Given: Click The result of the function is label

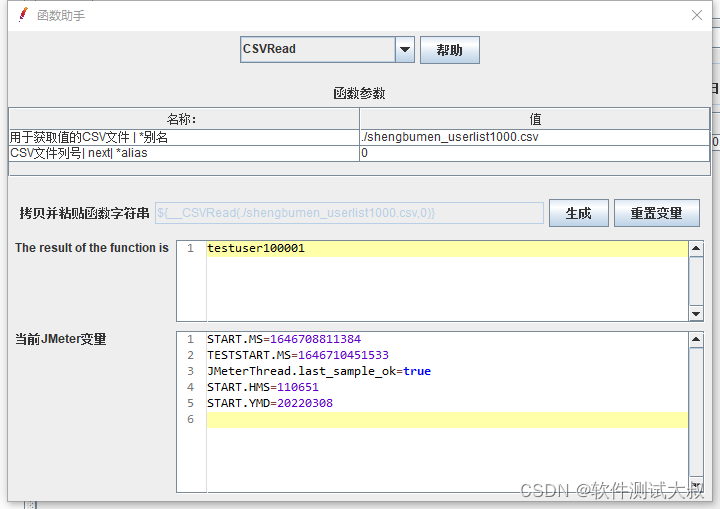Looking at the screenshot, I should pos(92,248).
